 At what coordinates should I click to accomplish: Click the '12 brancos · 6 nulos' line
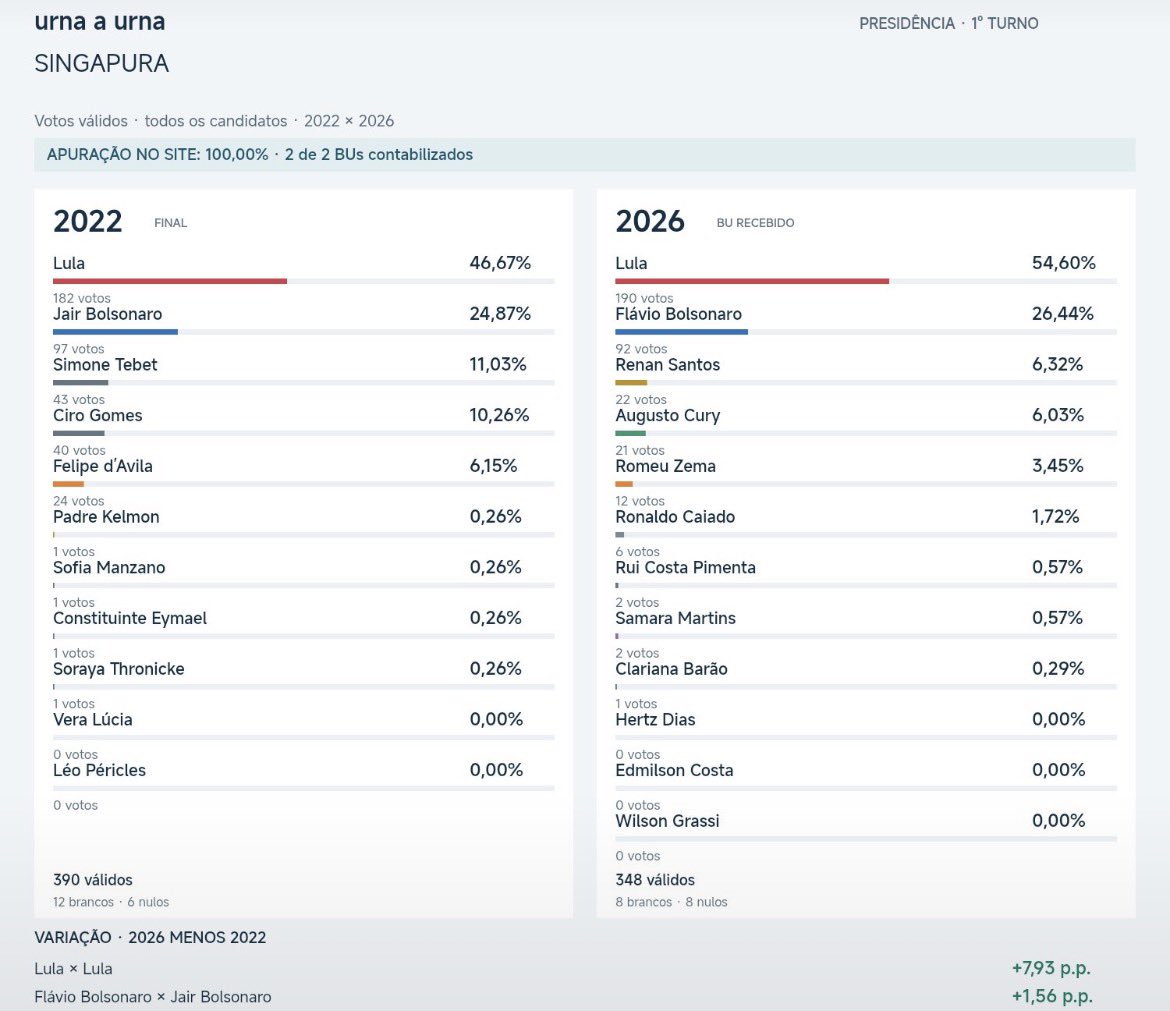pyautogui.click(x=111, y=902)
